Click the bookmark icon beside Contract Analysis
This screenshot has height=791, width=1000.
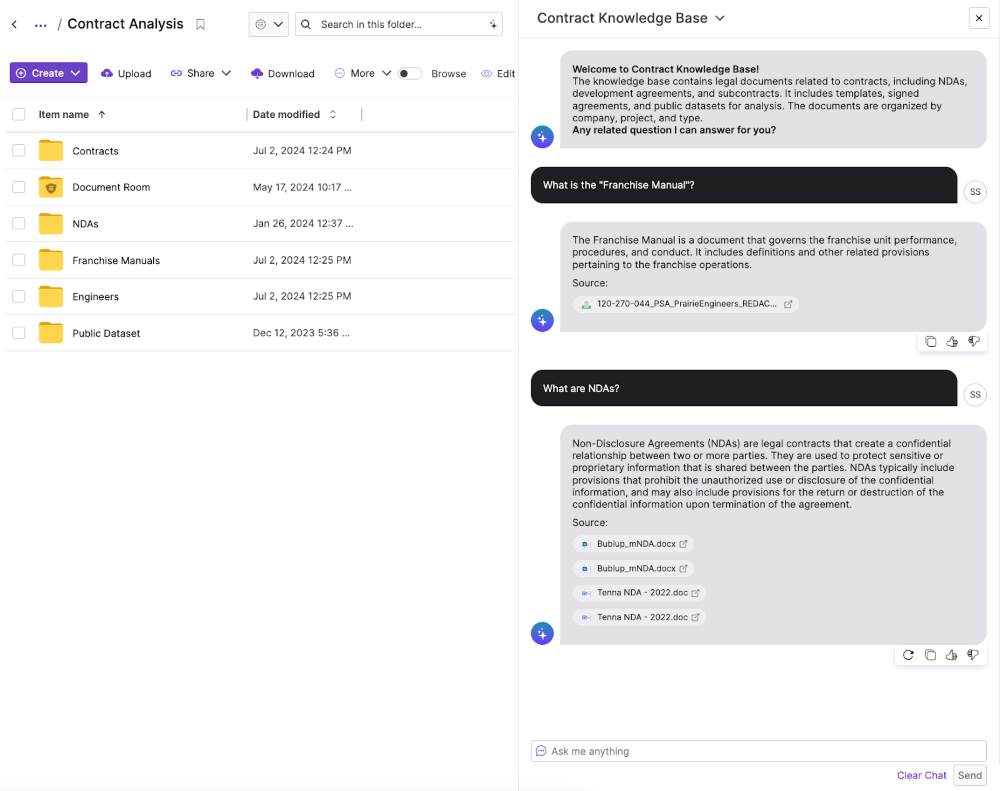201,24
